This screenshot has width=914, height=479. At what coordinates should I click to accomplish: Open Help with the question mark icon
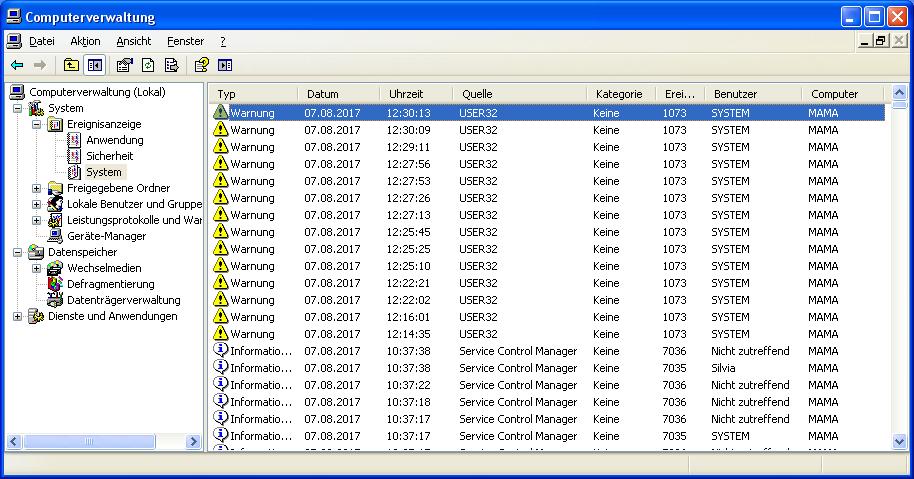click(202, 65)
